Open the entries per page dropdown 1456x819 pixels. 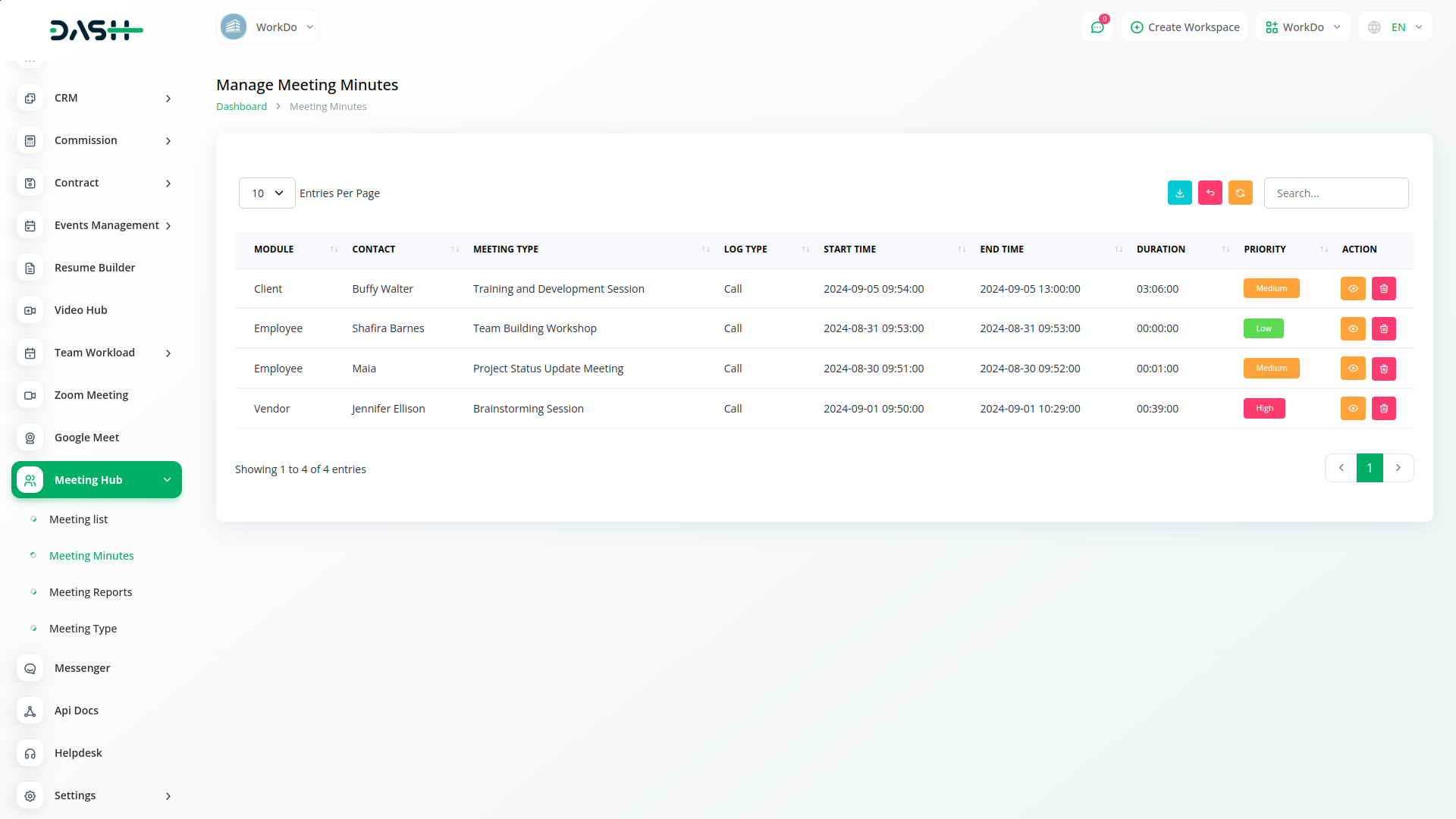point(267,193)
